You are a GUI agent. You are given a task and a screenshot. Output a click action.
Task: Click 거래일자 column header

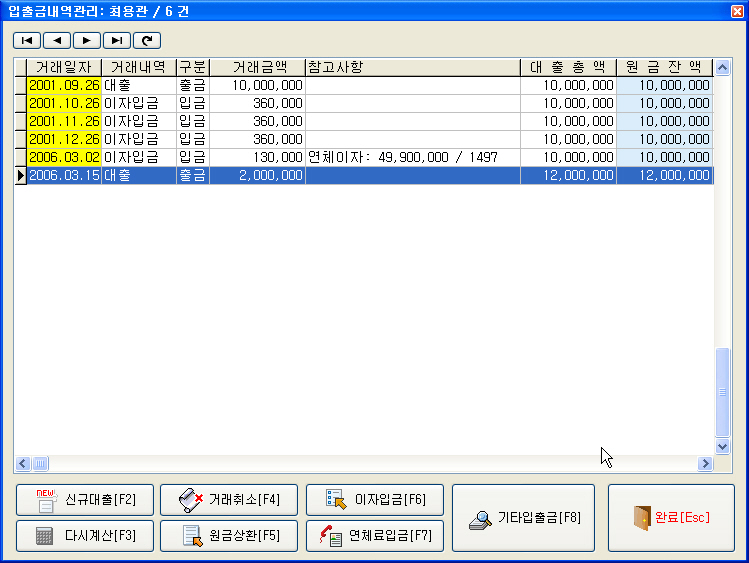point(64,67)
